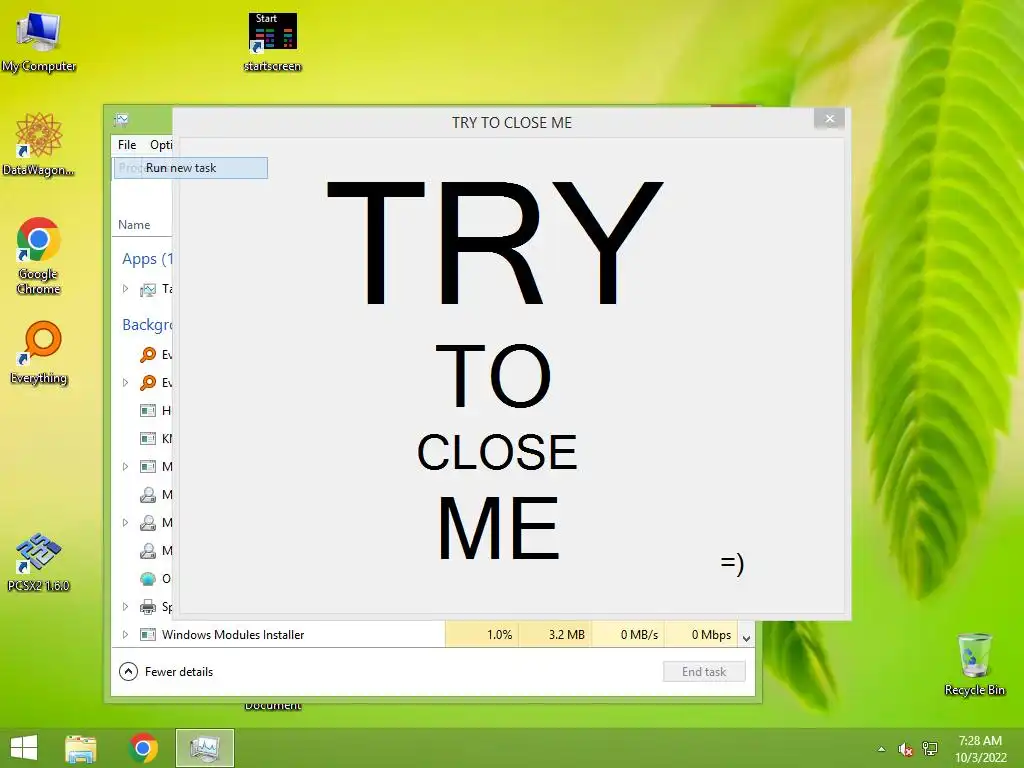Open the clock showing 7:28 AM
Viewport: 1024px width, 768px height.
coord(981,749)
